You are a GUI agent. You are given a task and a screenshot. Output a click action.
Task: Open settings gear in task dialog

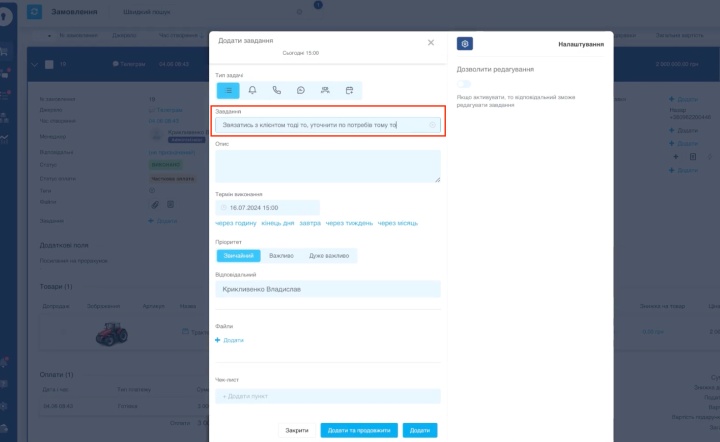465,44
